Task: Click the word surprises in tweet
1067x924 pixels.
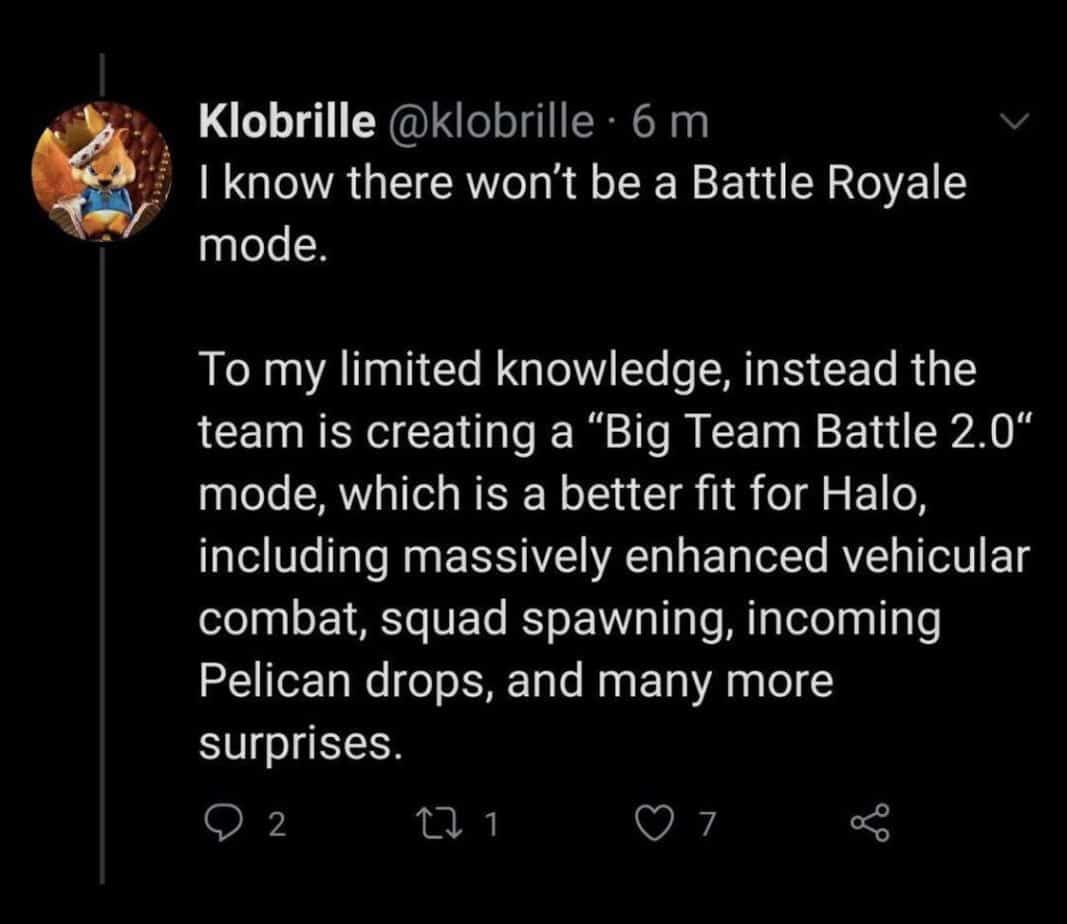Action: point(299,744)
